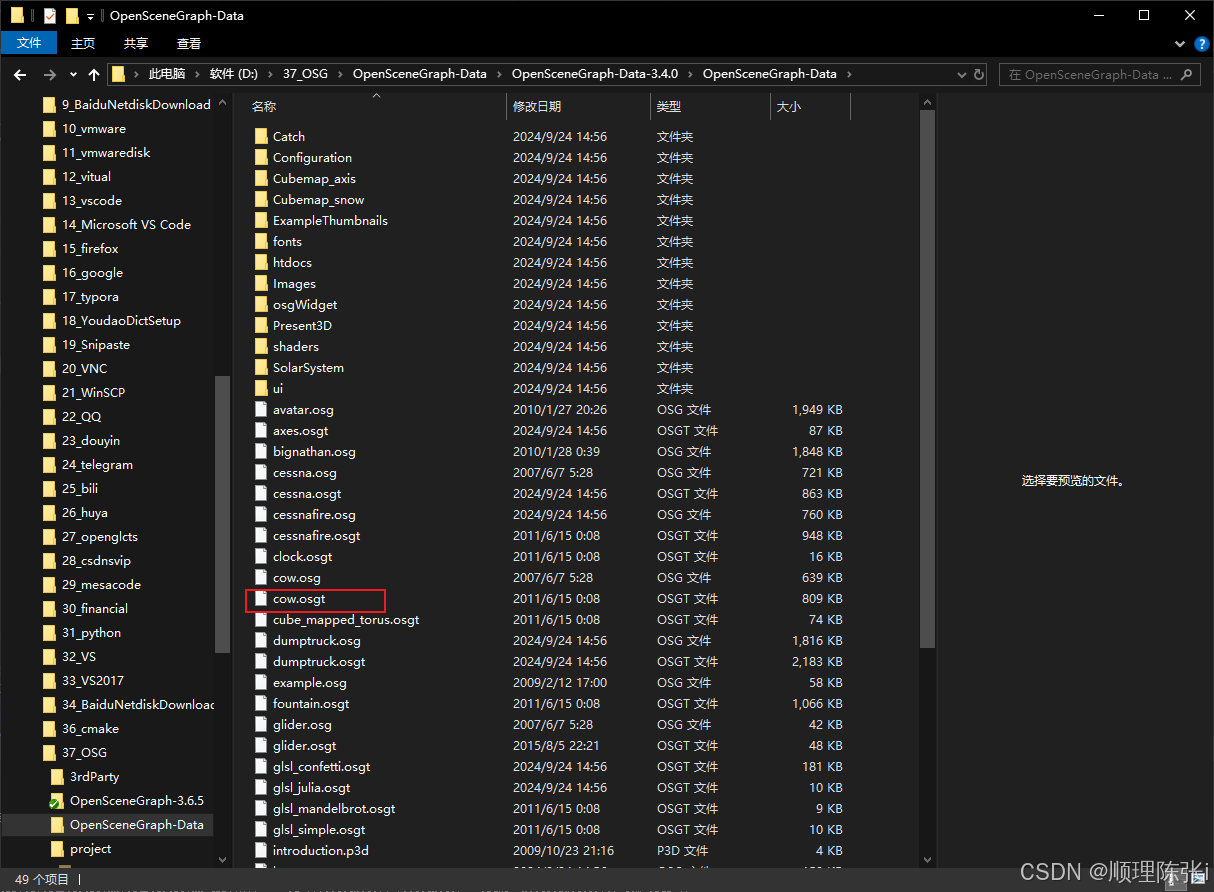This screenshot has height=892, width=1214.
Task: Select the Configuration folder
Action: click(x=312, y=157)
